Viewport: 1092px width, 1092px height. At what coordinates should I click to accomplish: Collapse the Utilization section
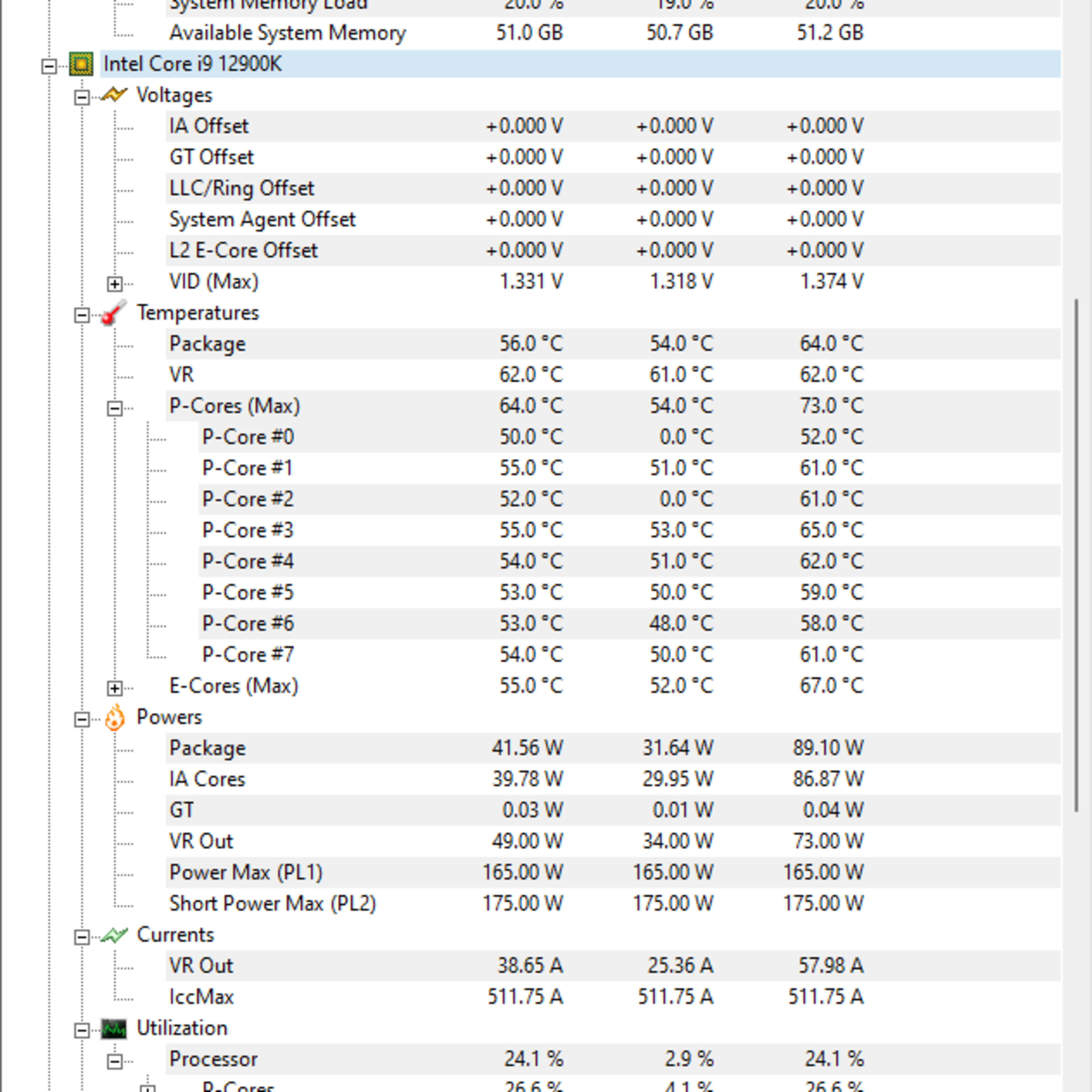click(82, 1031)
